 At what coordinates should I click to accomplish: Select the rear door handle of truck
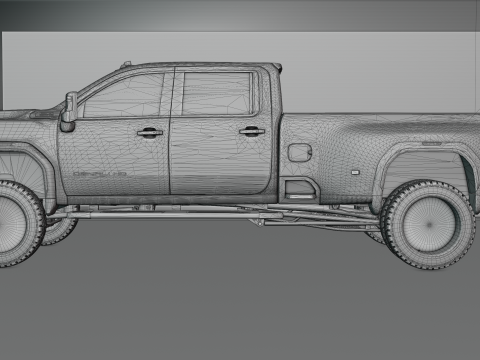(252, 131)
